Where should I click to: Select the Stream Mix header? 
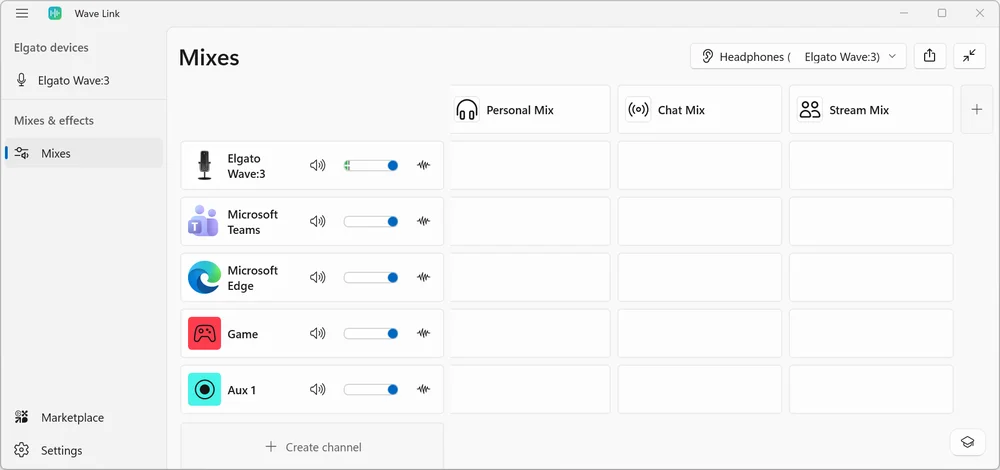tap(871, 110)
